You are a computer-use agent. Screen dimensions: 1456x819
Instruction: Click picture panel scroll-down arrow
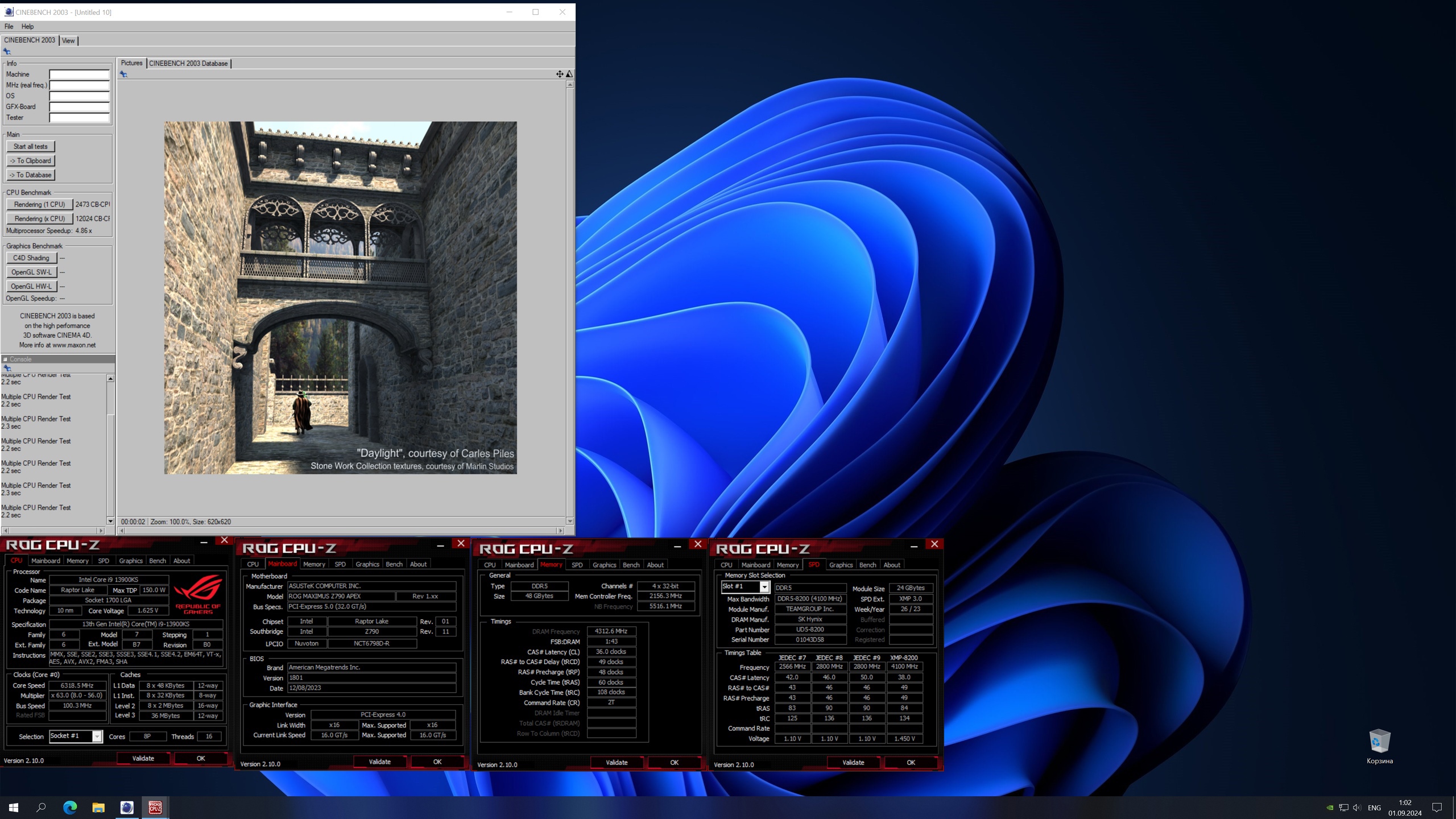tap(570, 521)
